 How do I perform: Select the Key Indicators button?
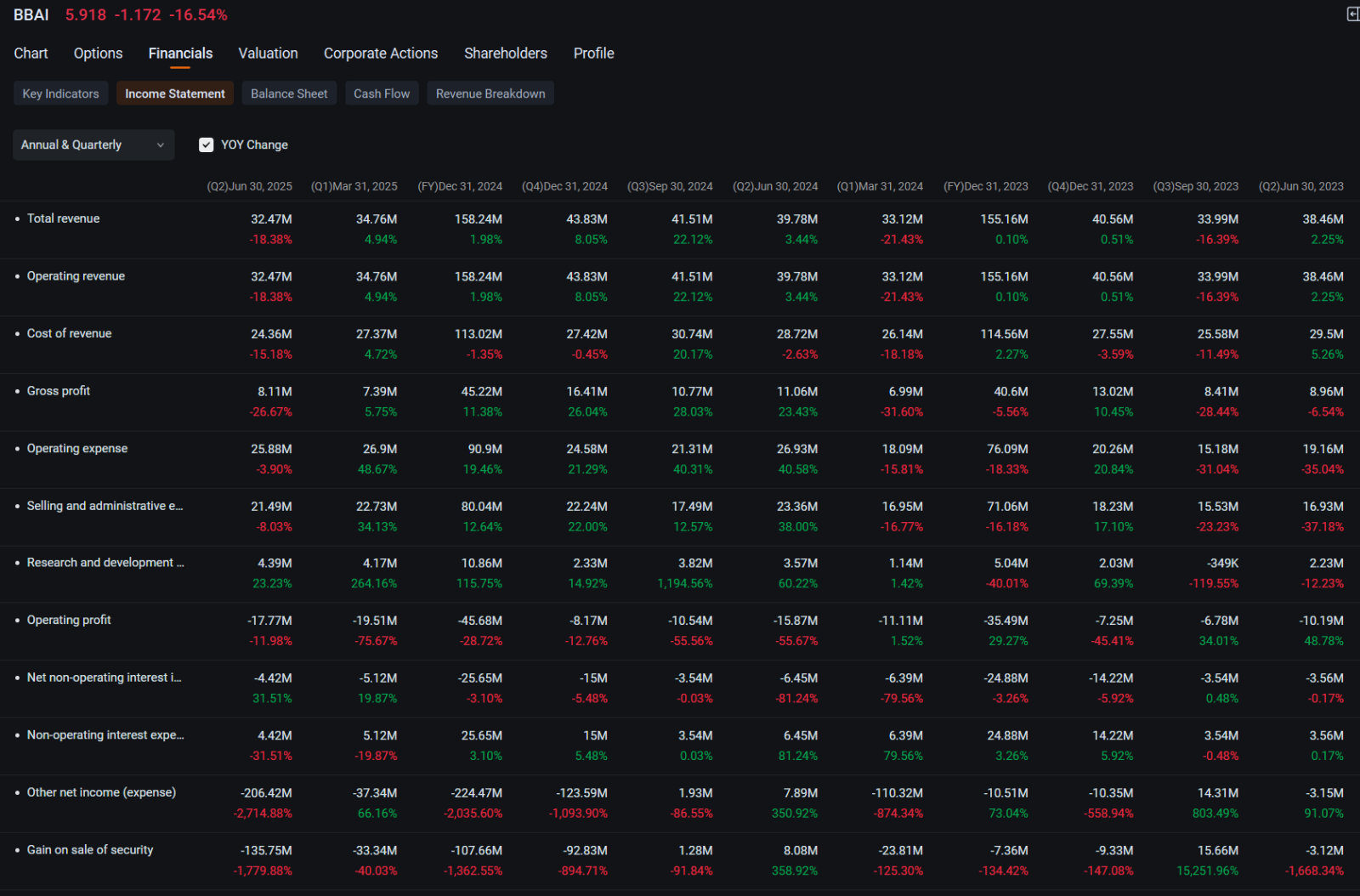pos(60,94)
